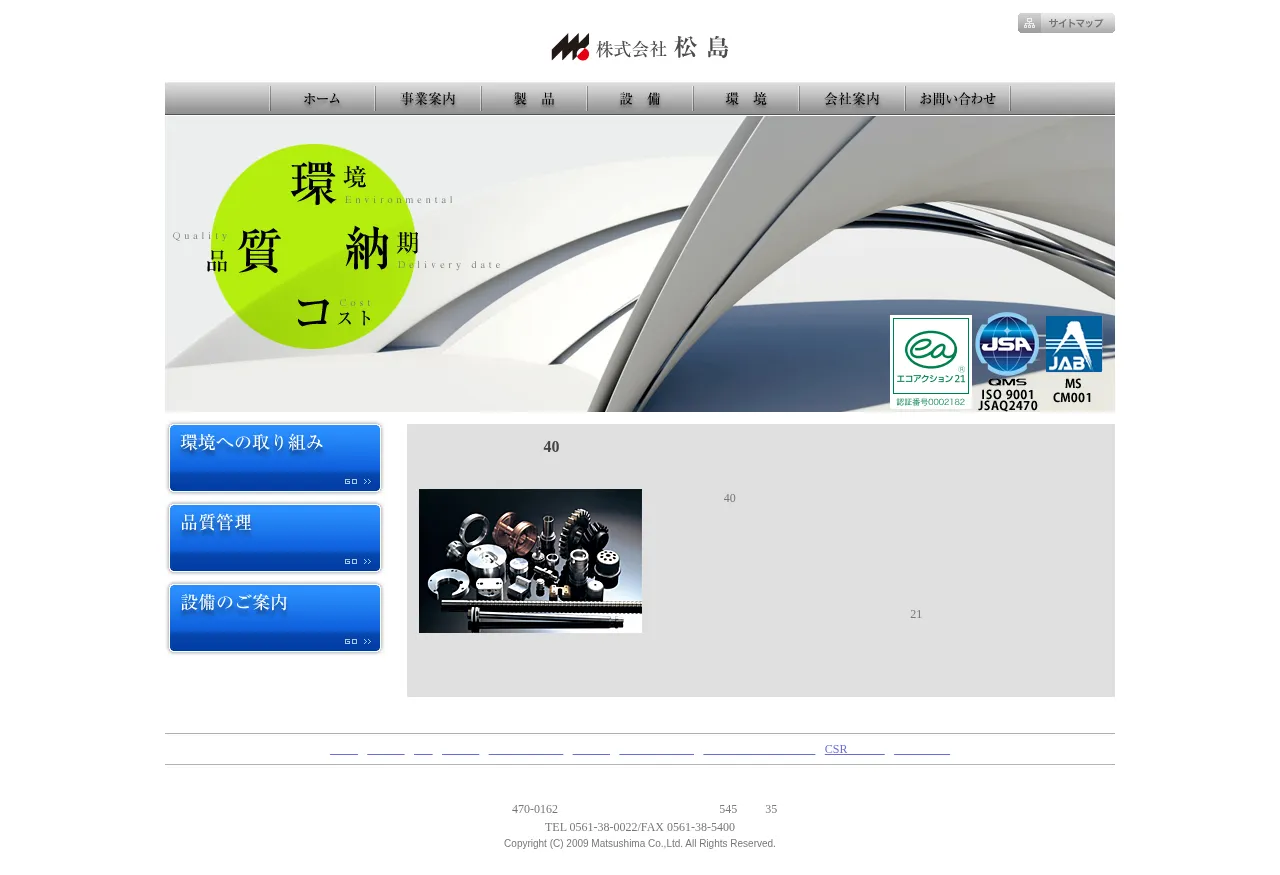This screenshot has height=875, width=1280.
Task: Click the machined parts product photo
Action: pos(530,561)
